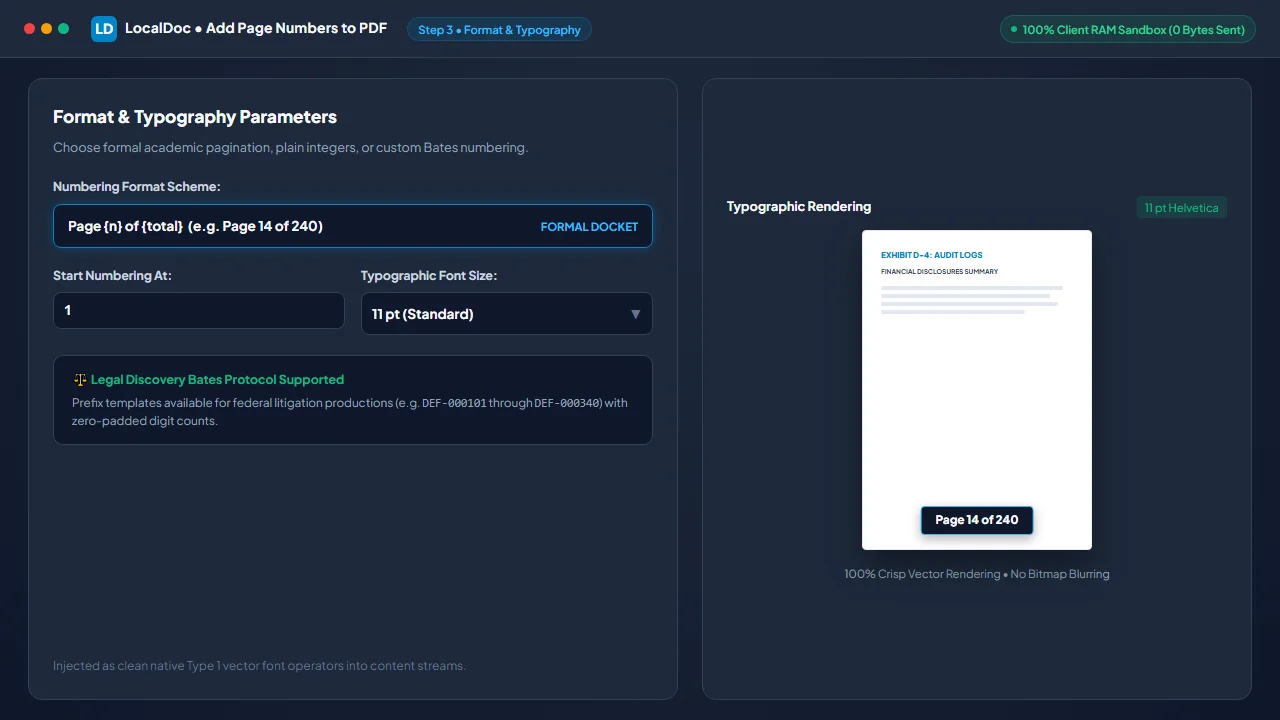The height and width of the screenshot is (720, 1280).
Task: Click the LocalDoc Add Page Numbers to PDF title
Action: pos(256,29)
